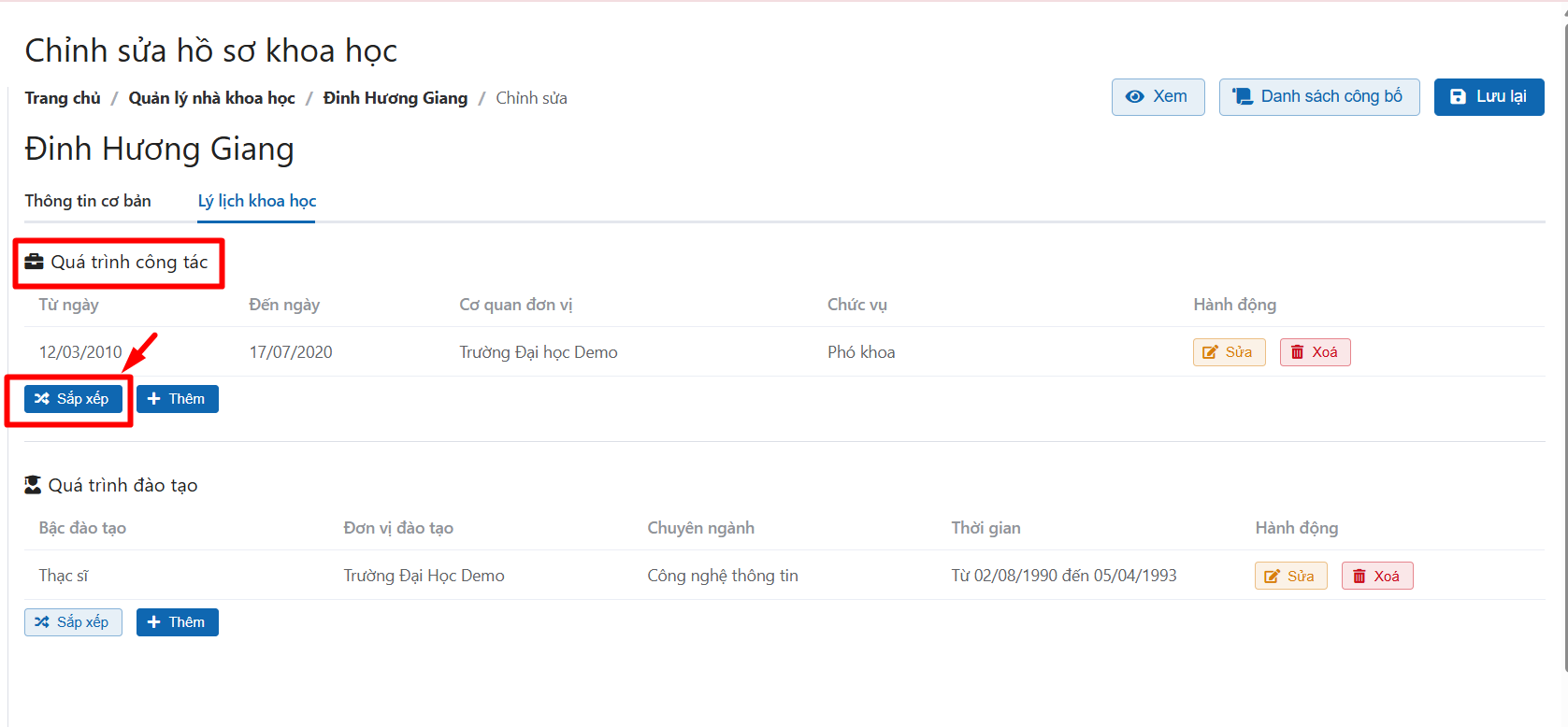Switch to Thông tin cơ bản tab
The height and width of the screenshot is (727, 1568).
click(x=88, y=201)
